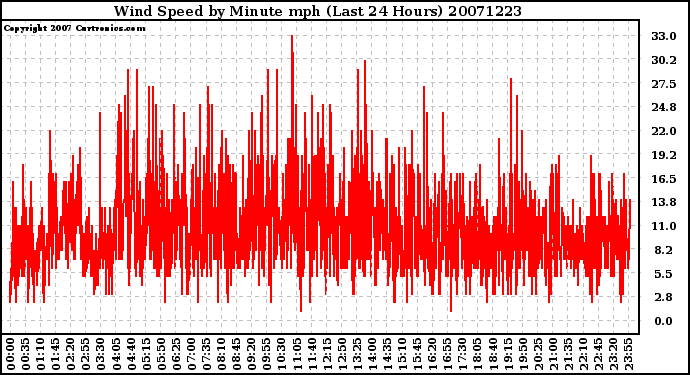This screenshot has height=375, width=690.
Task: Select the 24.8 y-axis label
Action: [x=664, y=107]
